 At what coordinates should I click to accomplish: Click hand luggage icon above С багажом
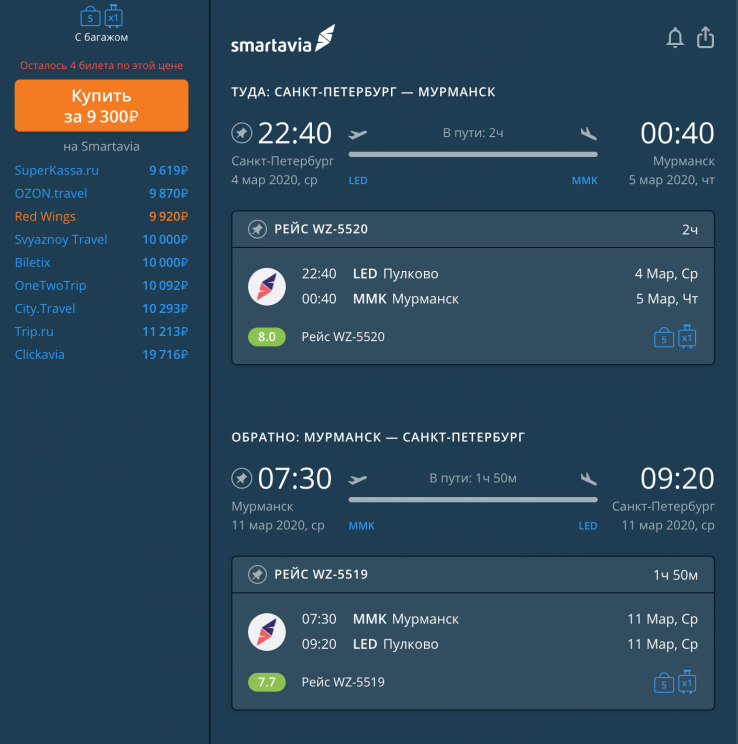pos(90,17)
